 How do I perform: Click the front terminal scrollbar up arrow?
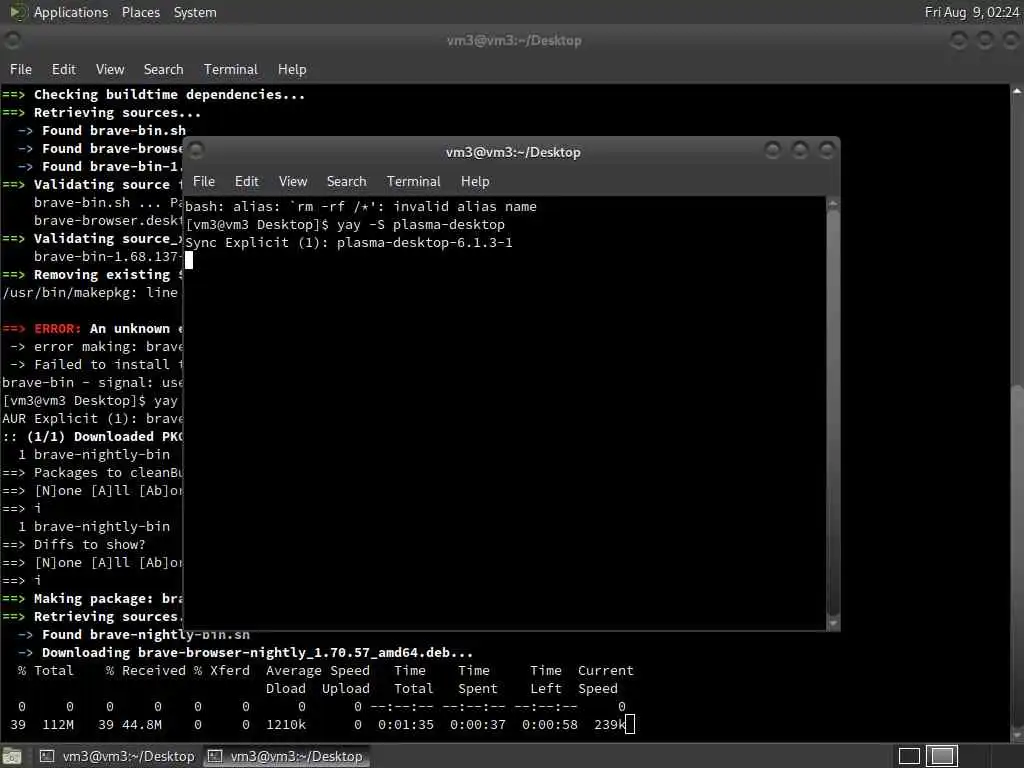(x=833, y=204)
